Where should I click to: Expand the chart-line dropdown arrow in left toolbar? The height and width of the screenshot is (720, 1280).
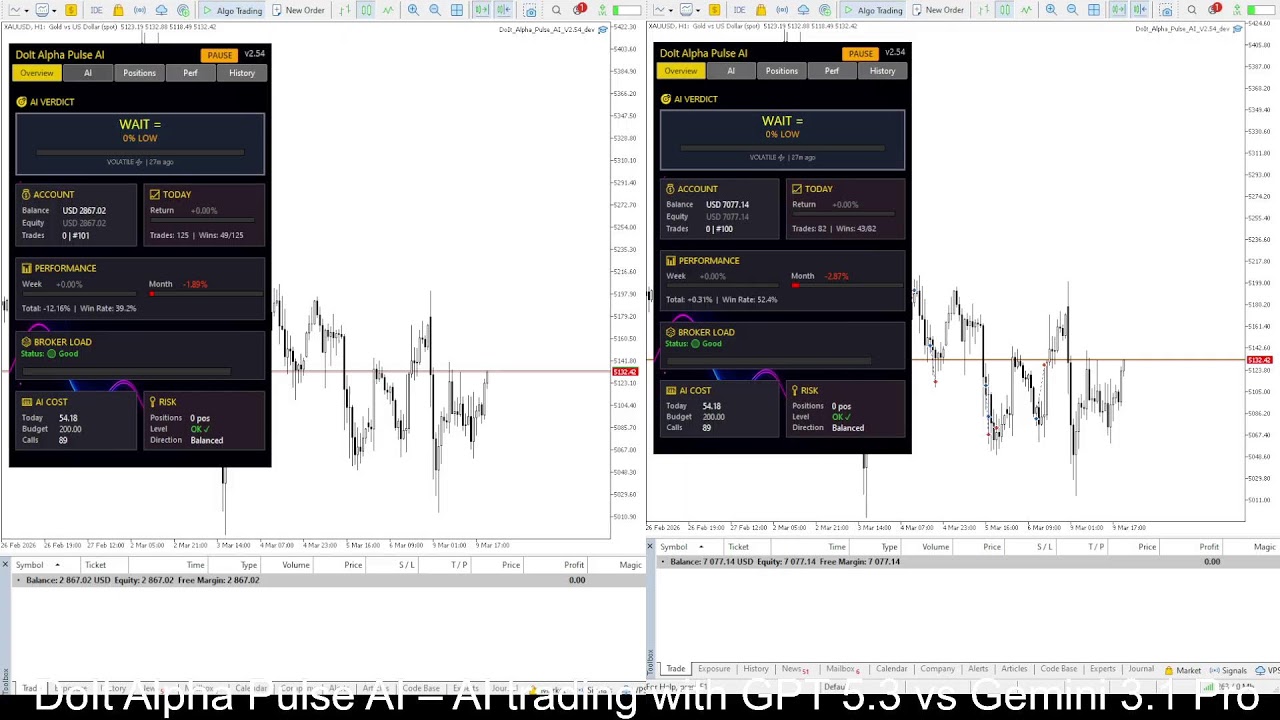26,10
